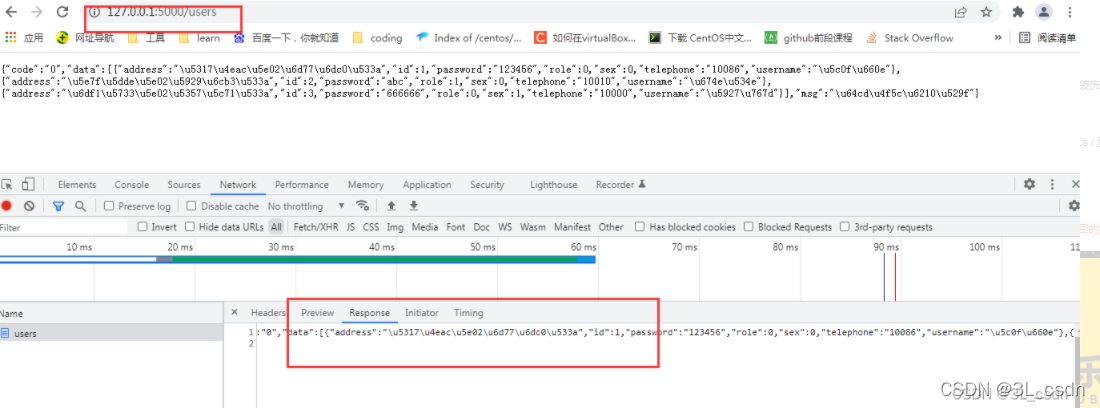Toggle the network filter funnel
This screenshot has width=1100, height=408.
point(58,206)
